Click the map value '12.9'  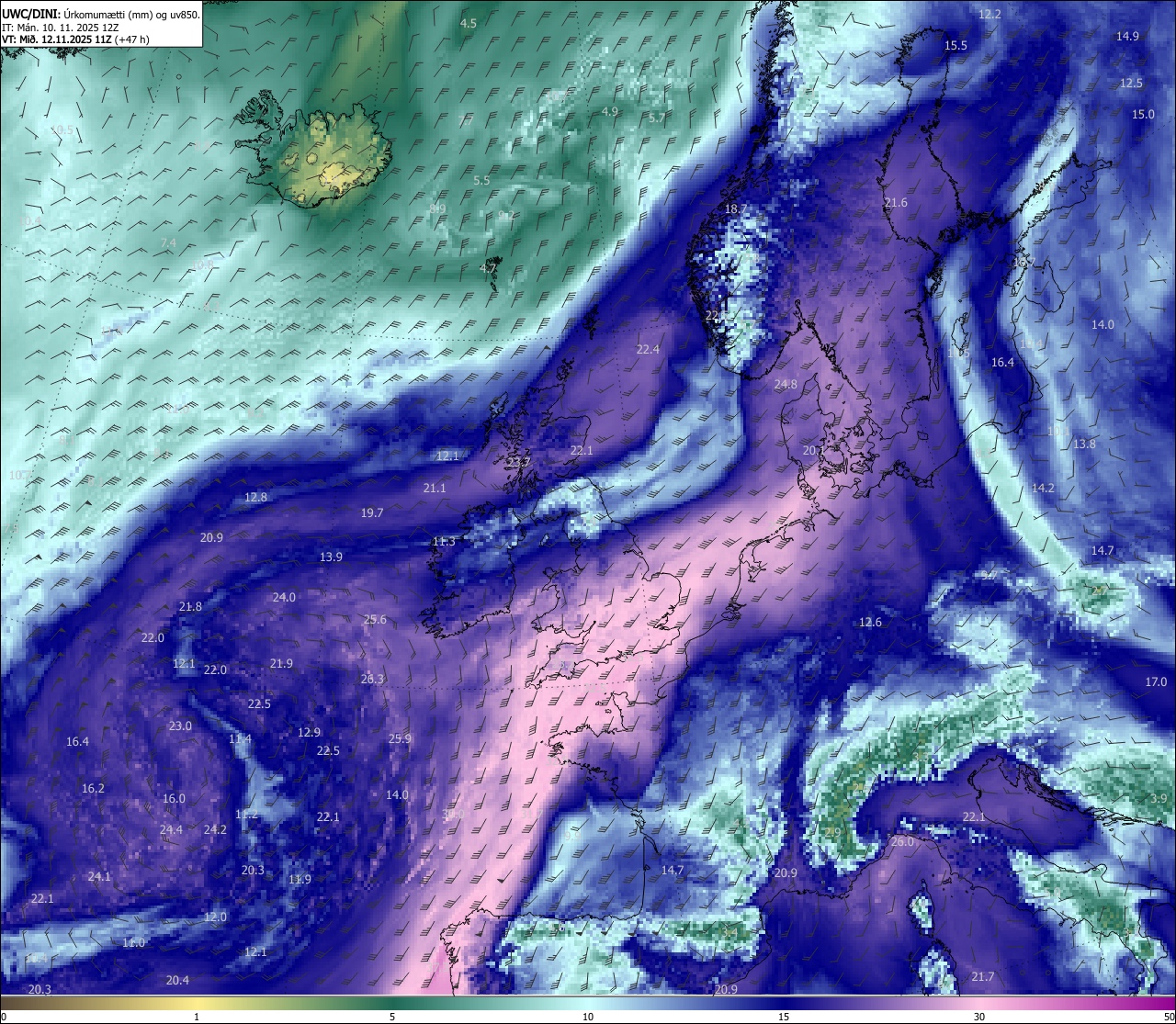coord(310,732)
